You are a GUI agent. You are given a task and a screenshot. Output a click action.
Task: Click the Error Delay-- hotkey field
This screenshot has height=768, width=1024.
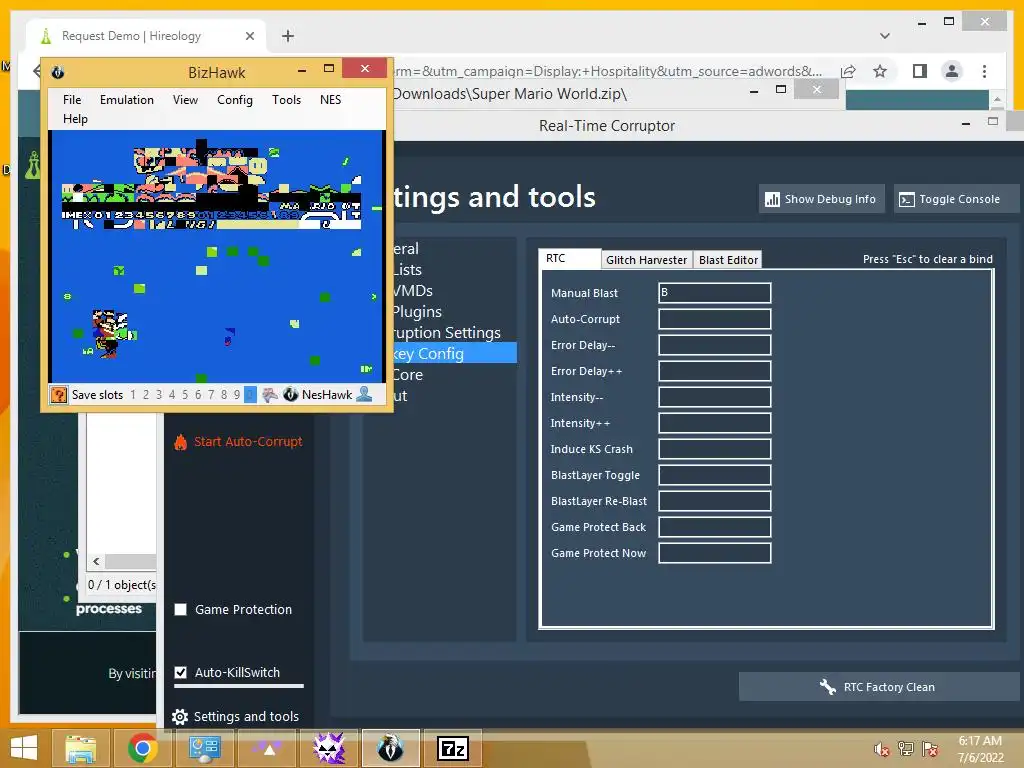tap(714, 345)
